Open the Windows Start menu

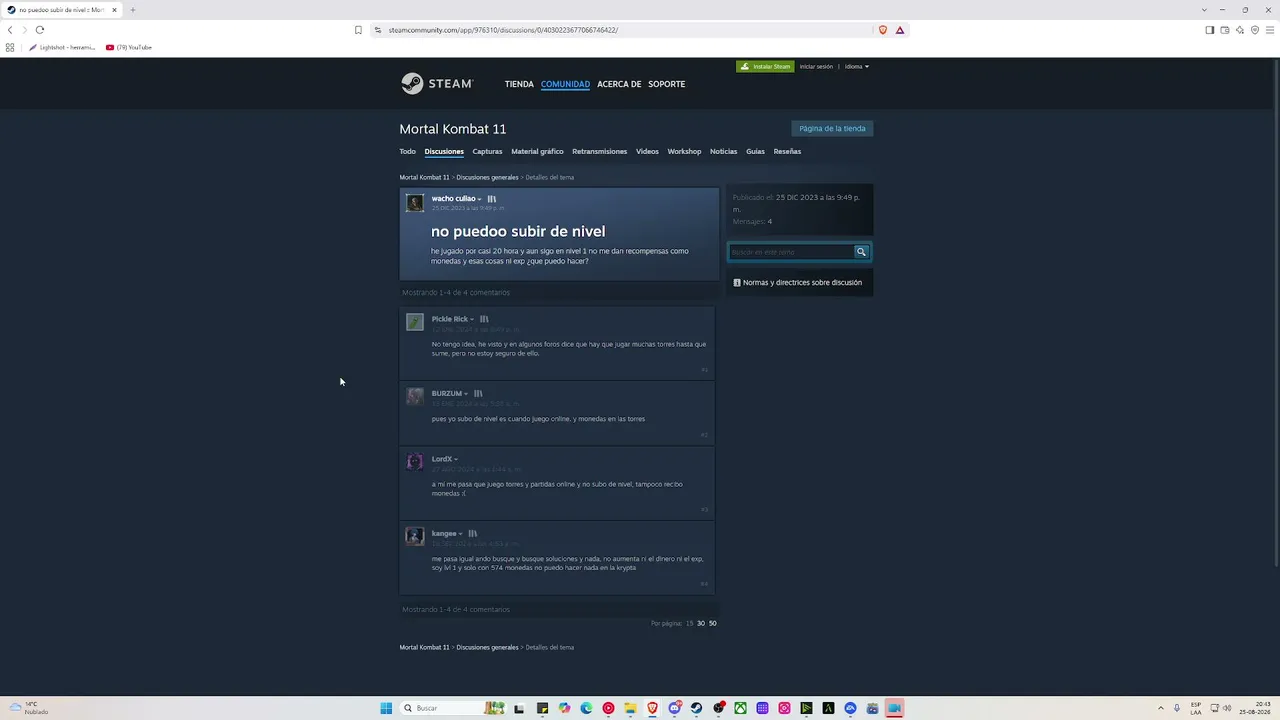pyautogui.click(x=386, y=708)
